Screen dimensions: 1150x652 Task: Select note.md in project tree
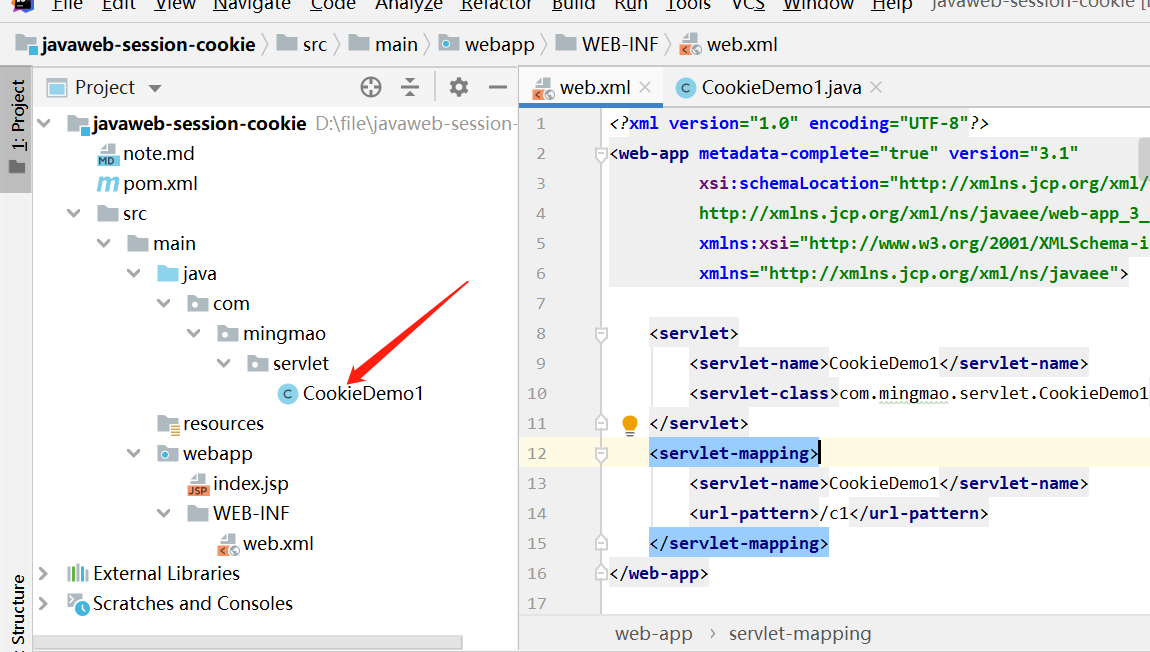158,153
